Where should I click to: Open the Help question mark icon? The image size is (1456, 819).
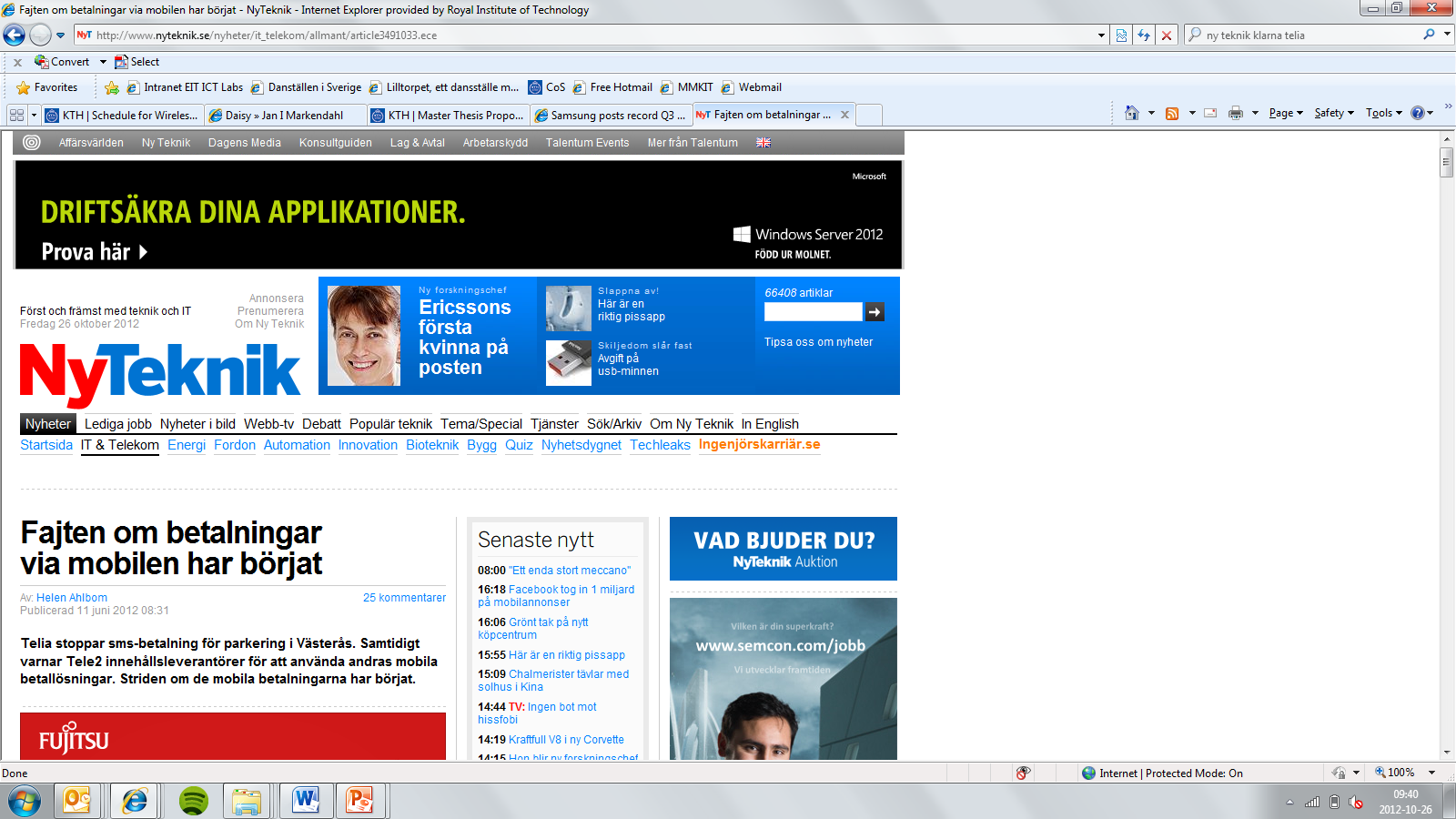click(x=1417, y=113)
